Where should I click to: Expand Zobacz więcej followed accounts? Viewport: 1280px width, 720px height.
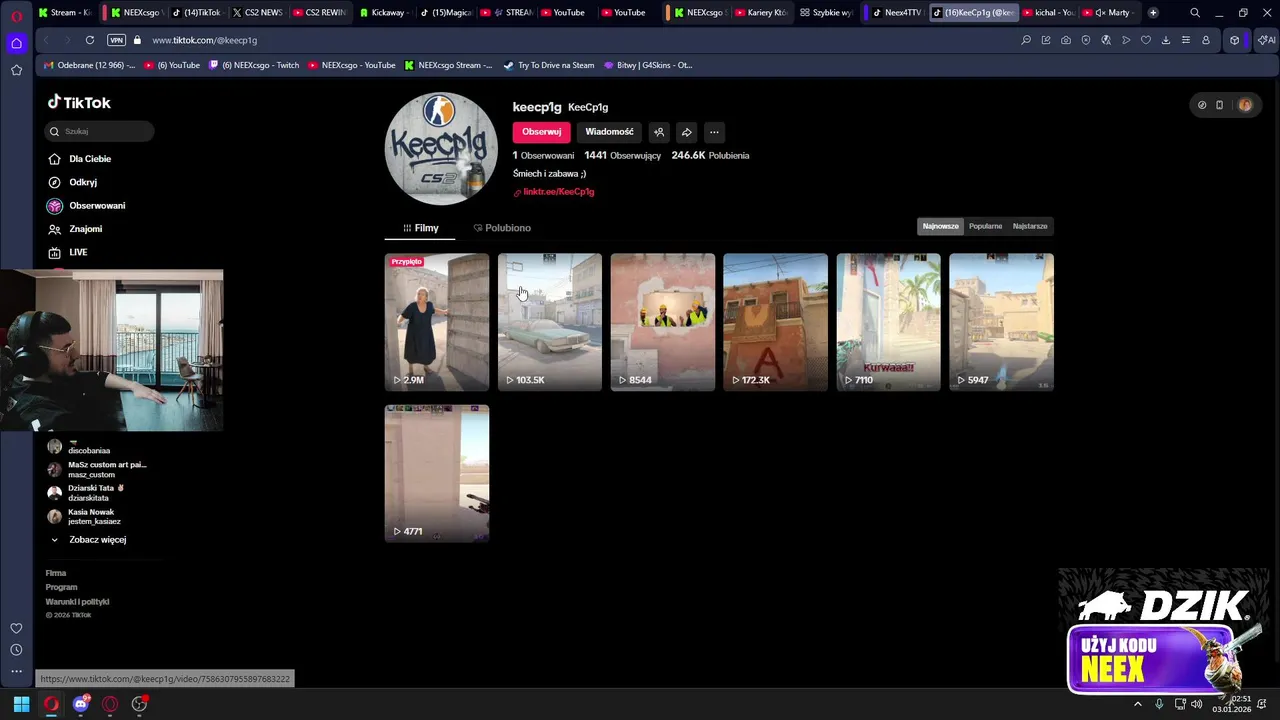coord(88,540)
